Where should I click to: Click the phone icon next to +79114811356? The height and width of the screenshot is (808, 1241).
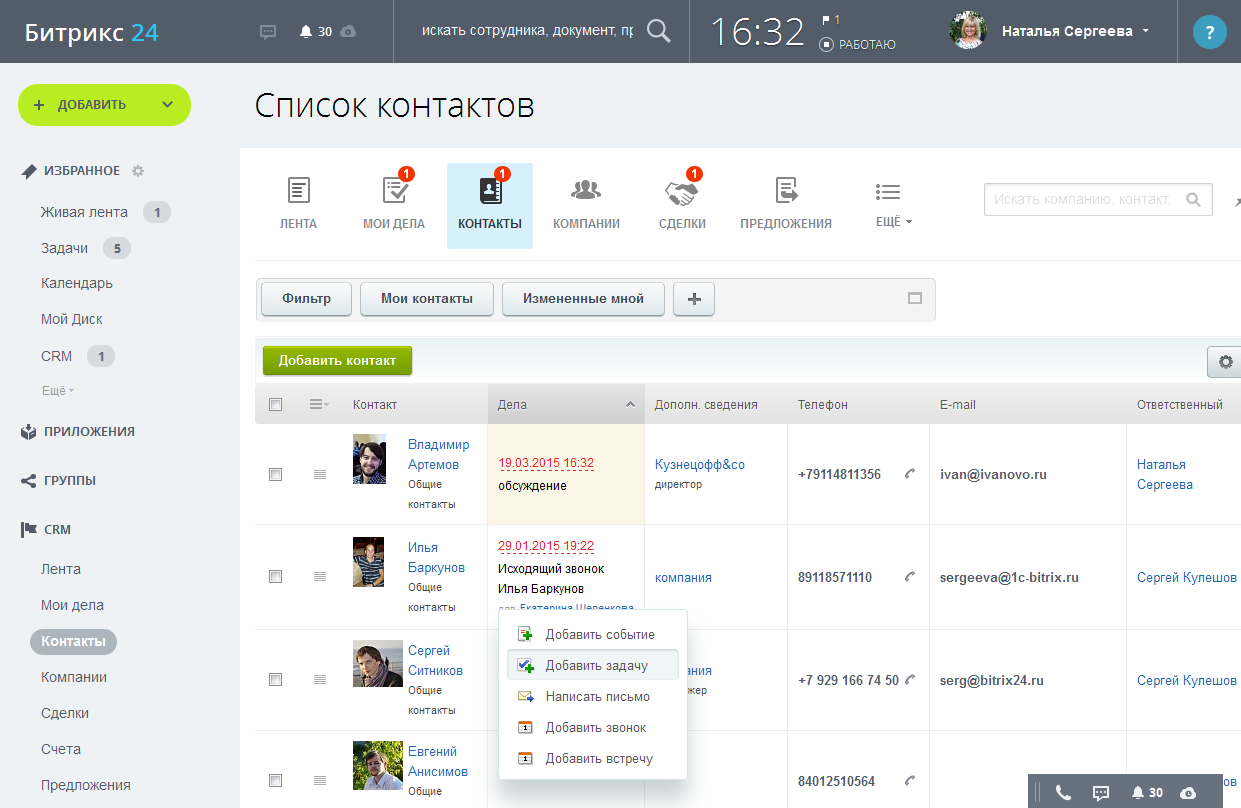coord(909,474)
